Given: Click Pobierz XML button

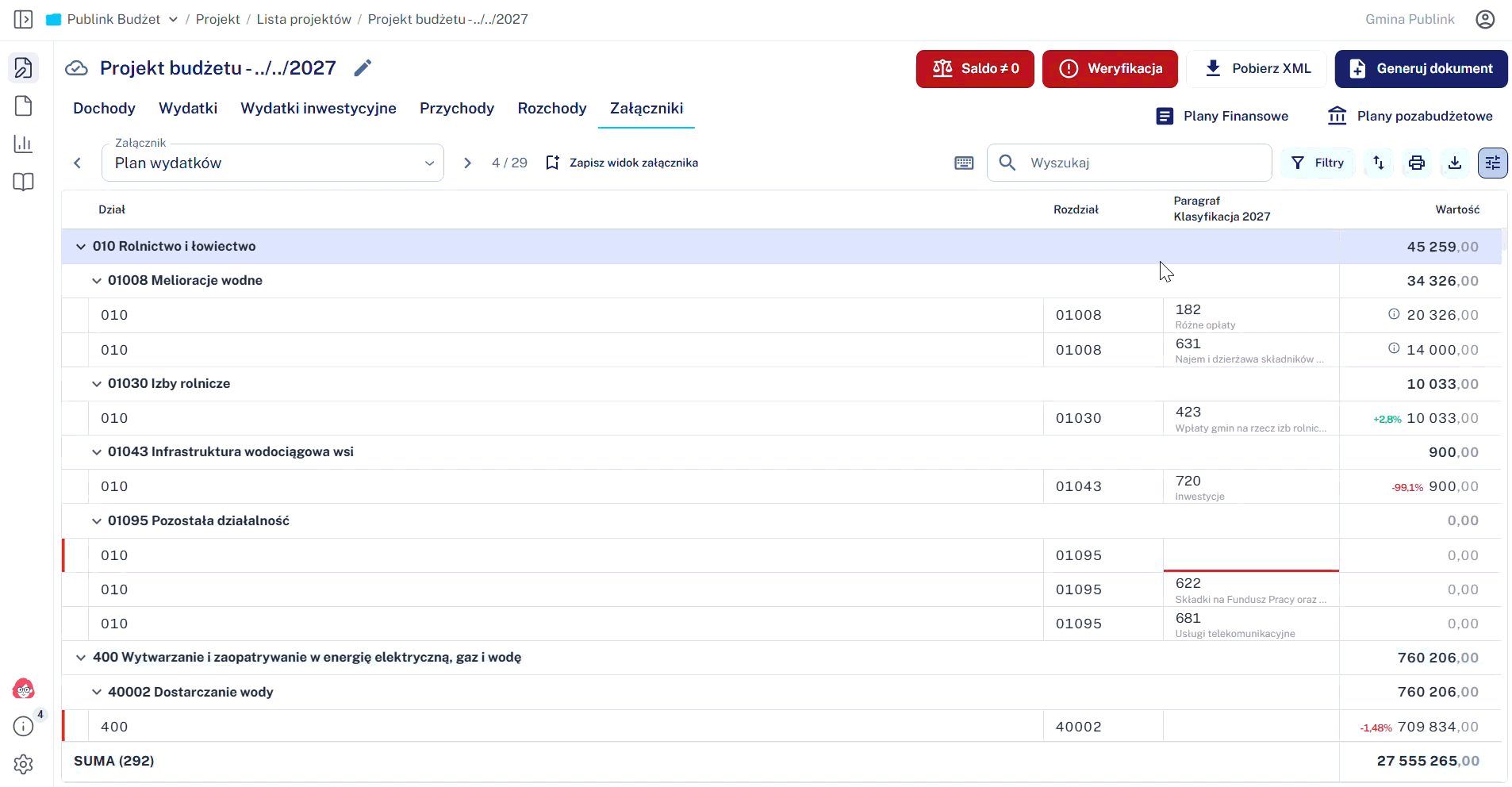Looking at the screenshot, I should point(1257,69).
